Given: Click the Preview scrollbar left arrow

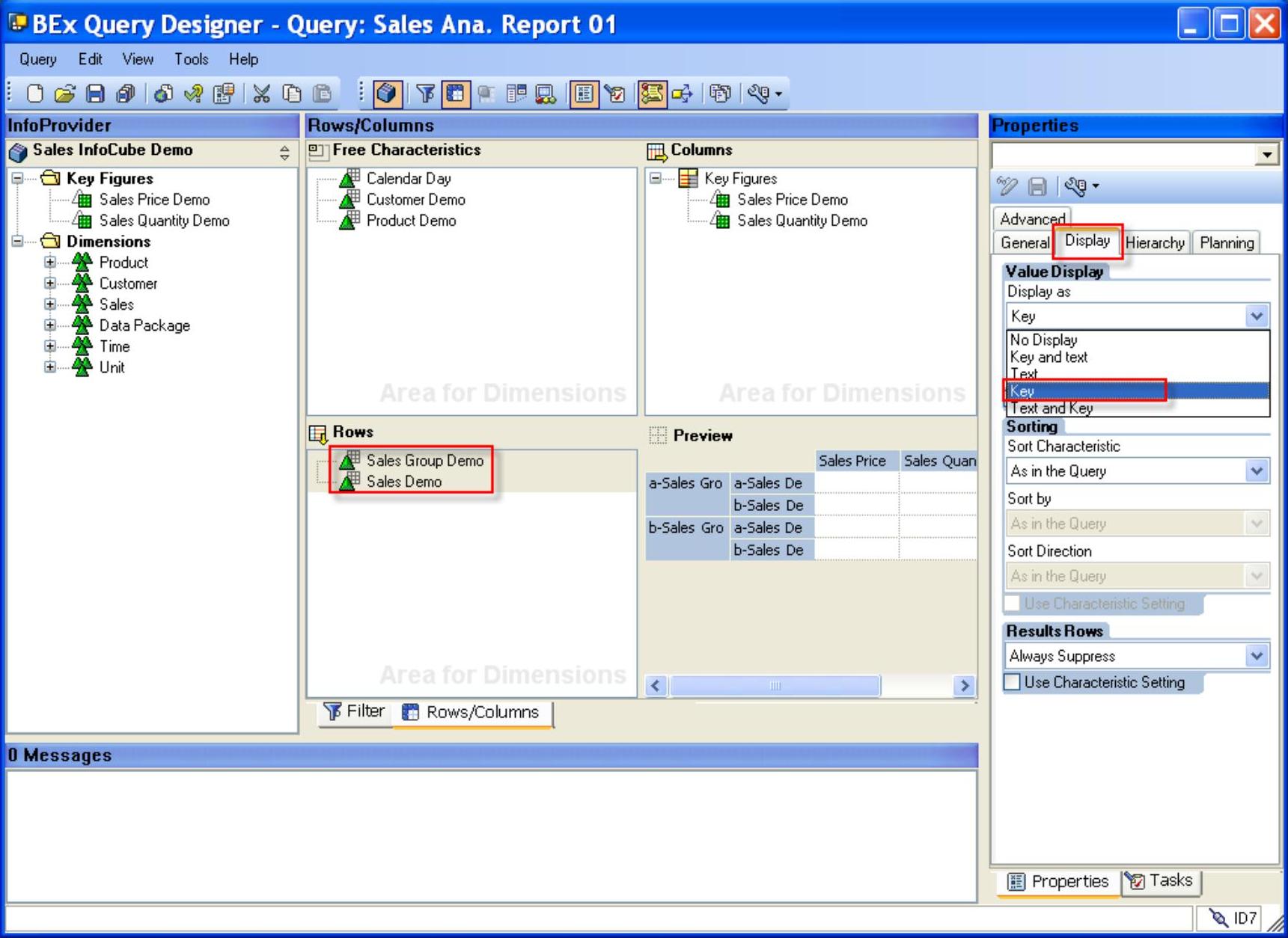Looking at the screenshot, I should 656,685.
